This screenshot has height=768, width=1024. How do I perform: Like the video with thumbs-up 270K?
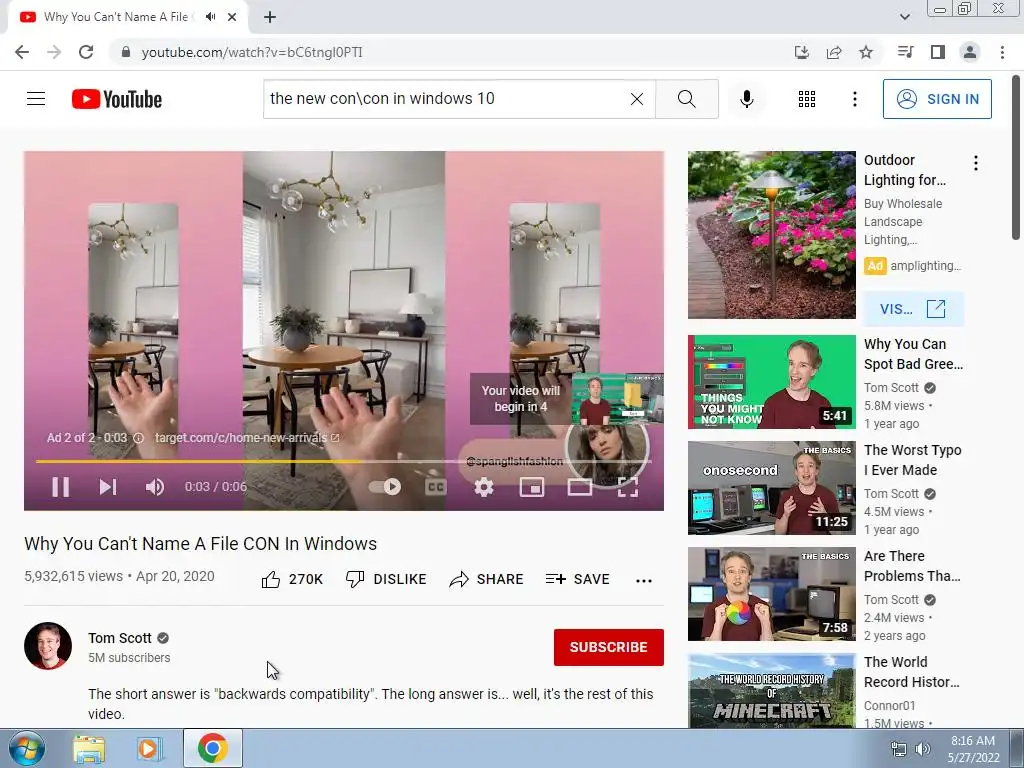292,579
